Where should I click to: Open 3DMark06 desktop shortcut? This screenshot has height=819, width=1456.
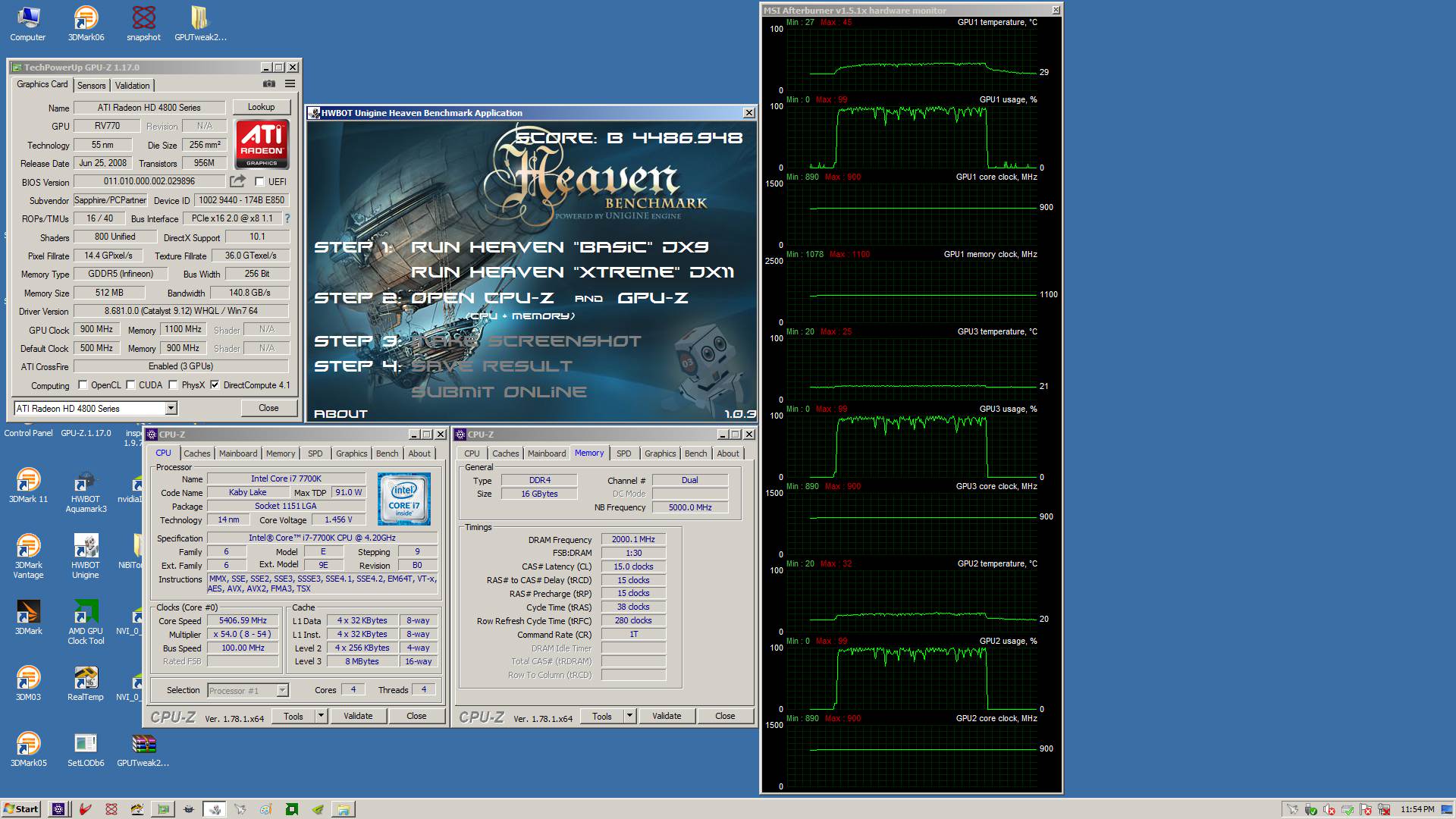coord(86,24)
